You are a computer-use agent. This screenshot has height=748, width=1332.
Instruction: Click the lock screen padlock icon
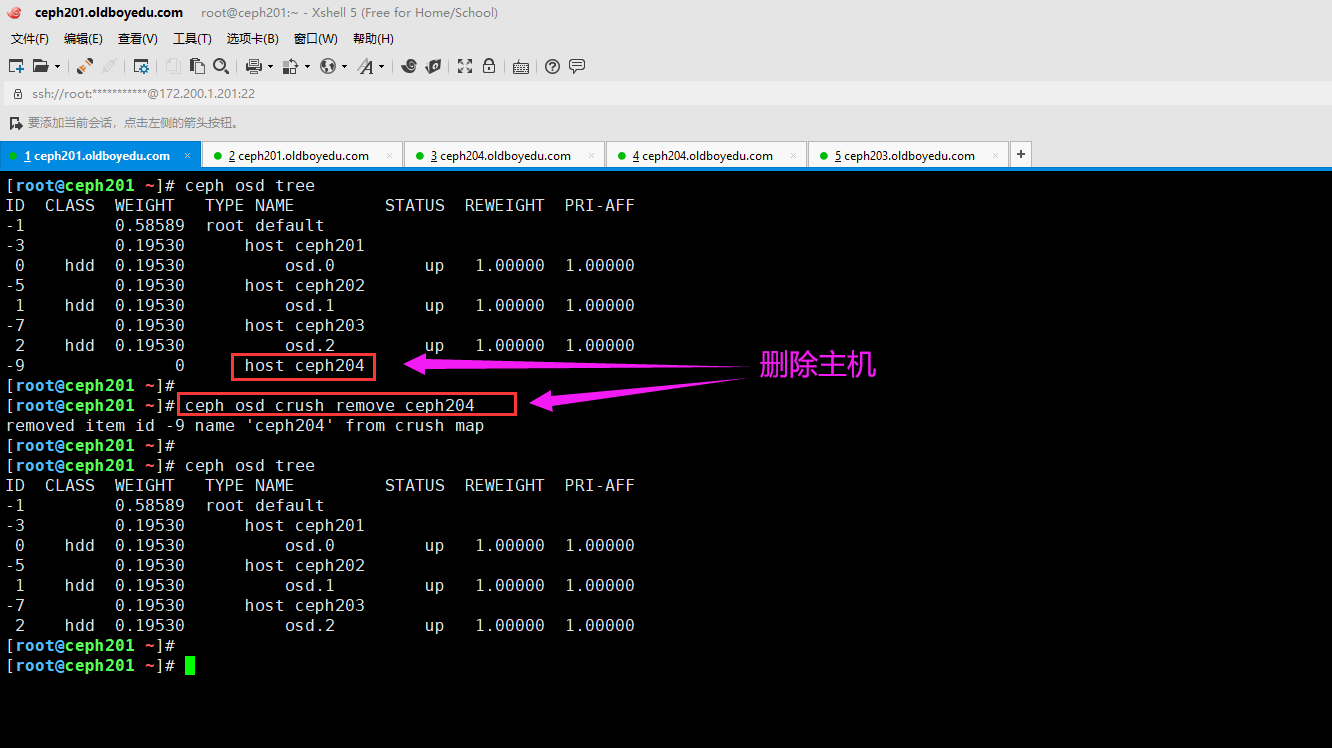click(x=489, y=66)
